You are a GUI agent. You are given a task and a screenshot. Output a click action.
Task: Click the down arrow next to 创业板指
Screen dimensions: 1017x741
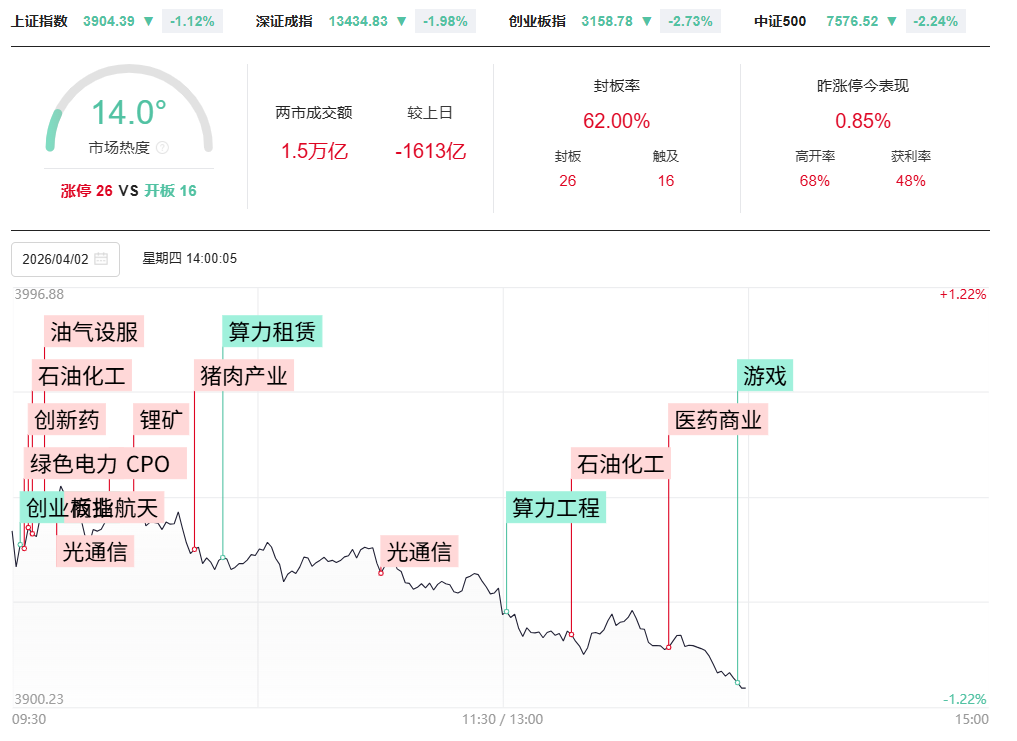coord(646,21)
